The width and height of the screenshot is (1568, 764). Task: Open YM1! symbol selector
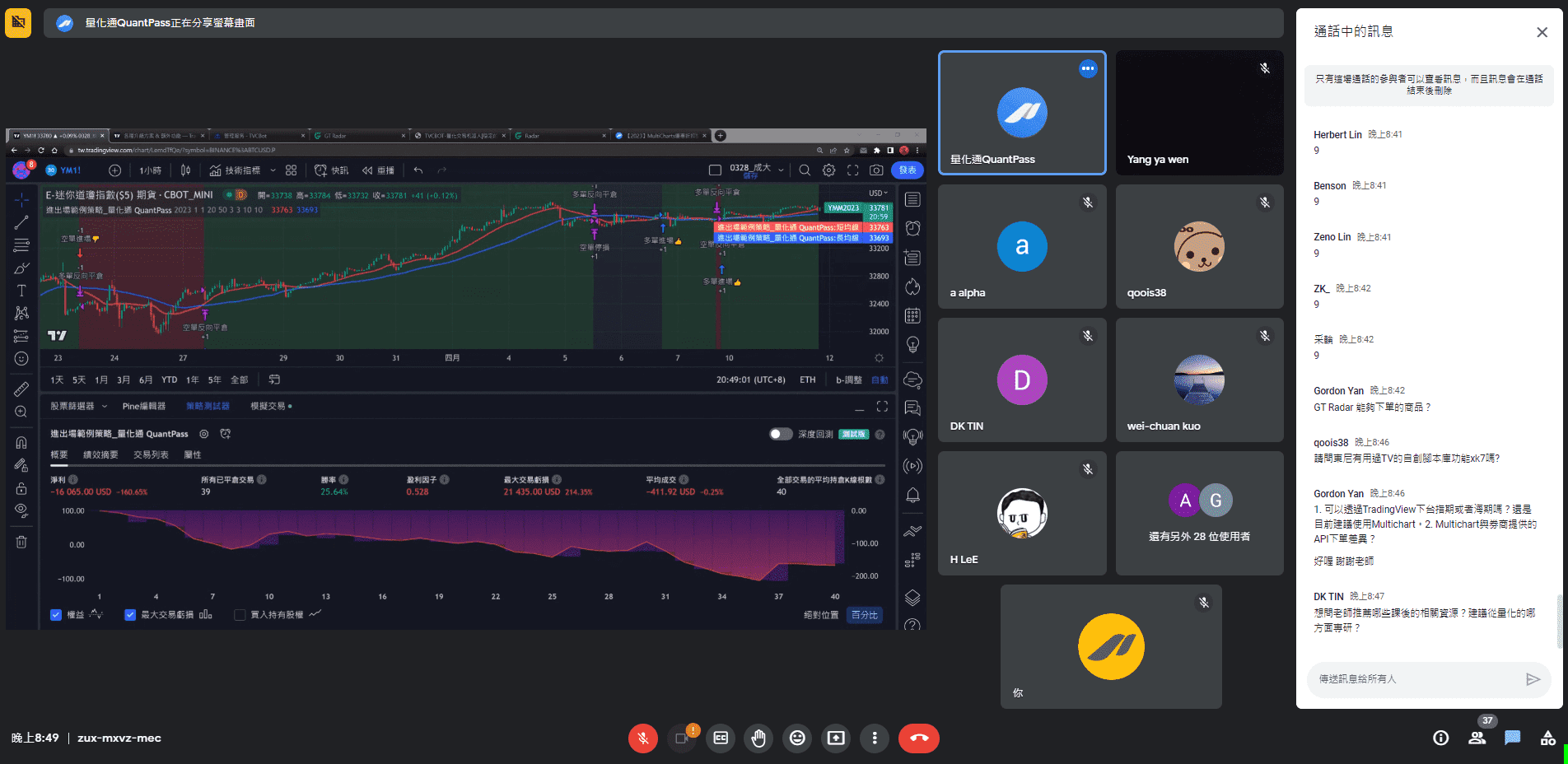tap(64, 170)
